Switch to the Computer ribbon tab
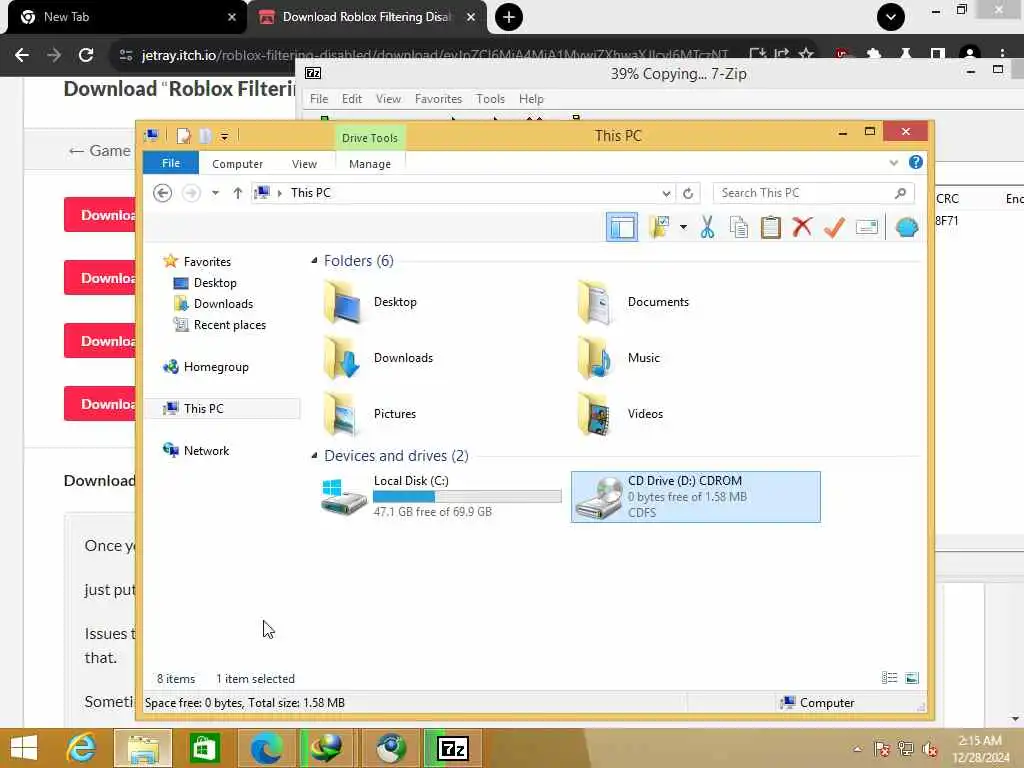 click(x=237, y=164)
